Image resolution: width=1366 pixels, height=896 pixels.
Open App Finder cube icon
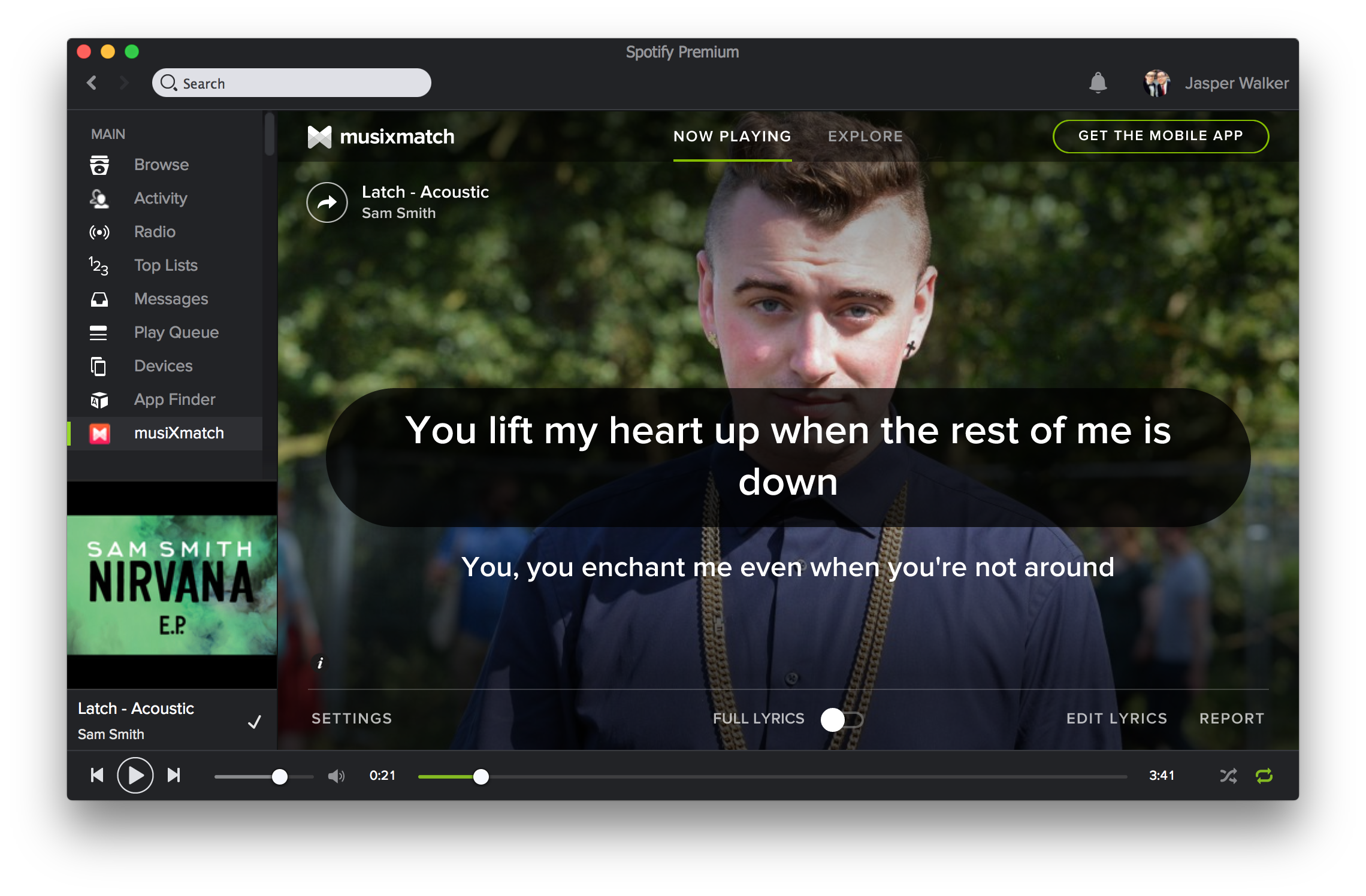tap(99, 399)
